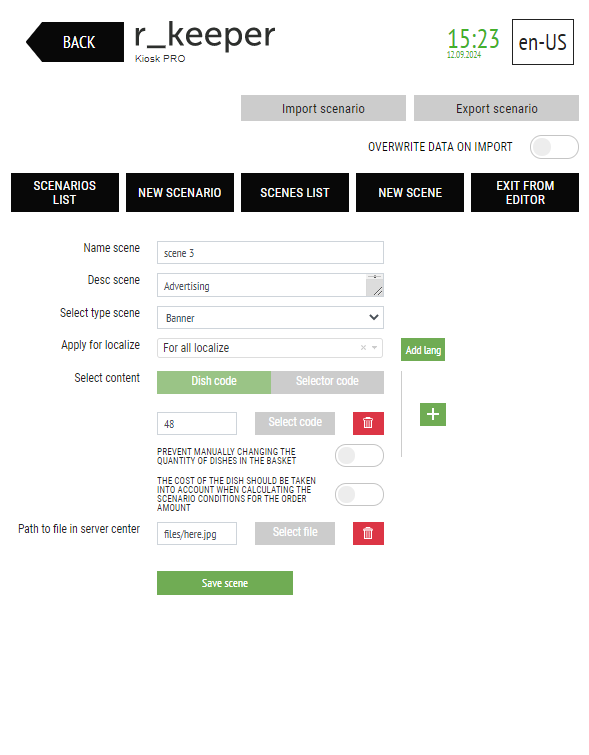Viewport: 589px width, 755px height.
Task: Open the Scenes List tab
Action: click(x=295, y=193)
